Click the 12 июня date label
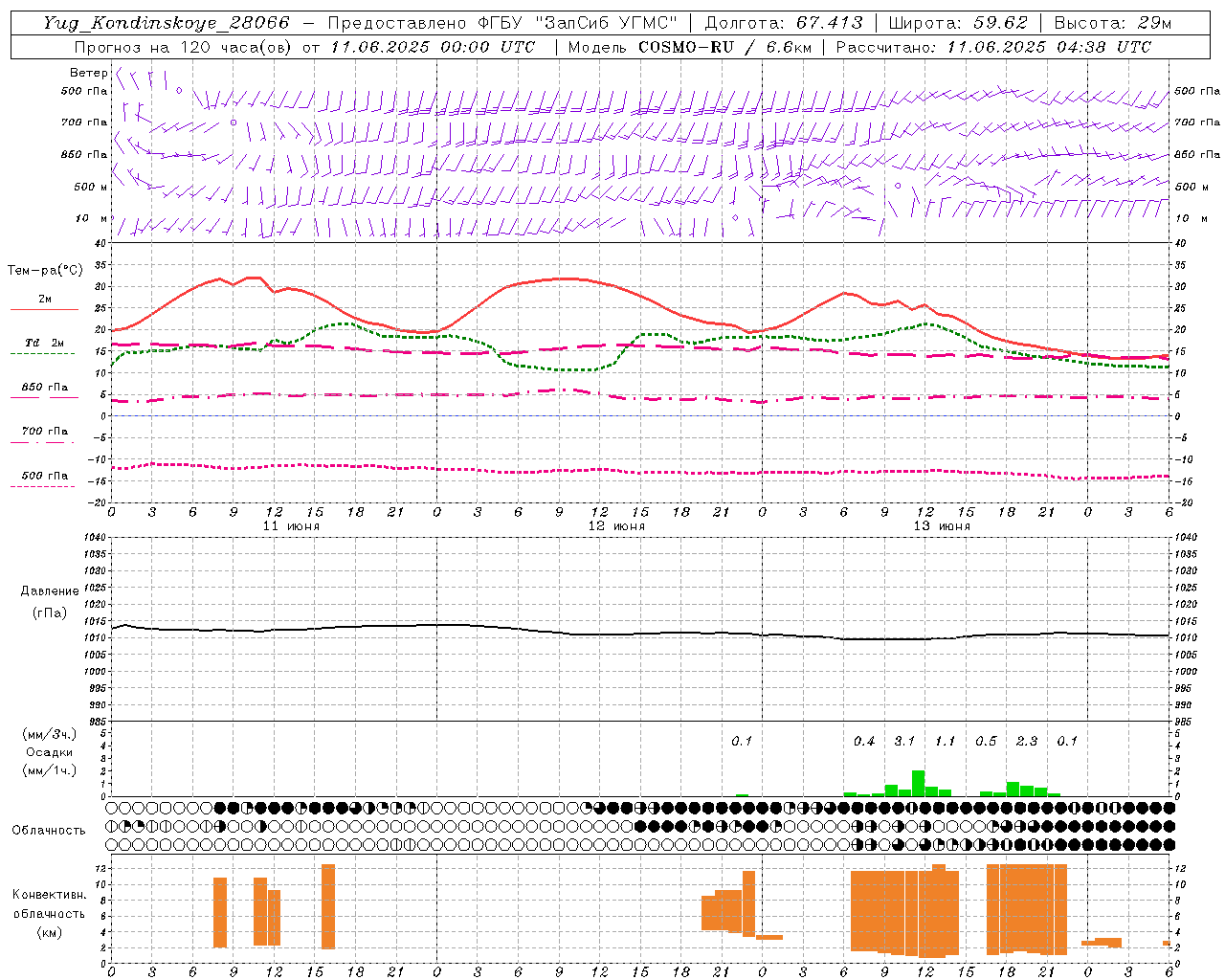 click(x=616, y=526)
